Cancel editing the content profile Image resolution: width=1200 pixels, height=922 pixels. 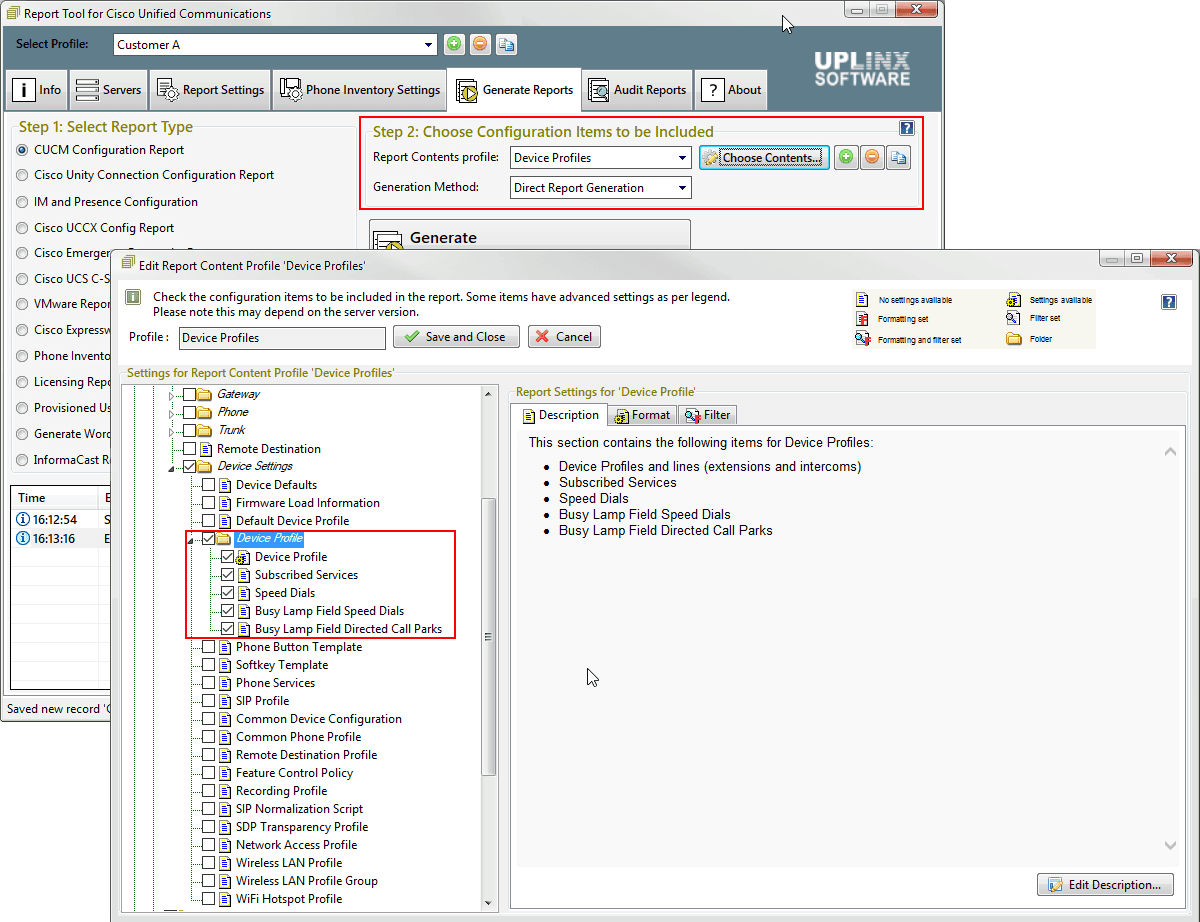[x=564, y=337]
